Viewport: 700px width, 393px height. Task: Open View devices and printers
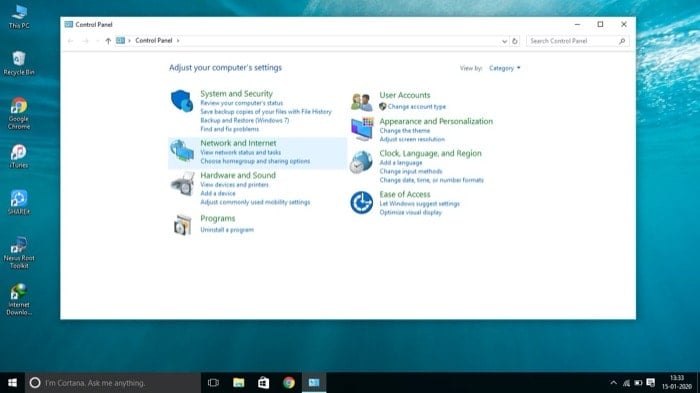pyautogui.click(x=234, y=185)
